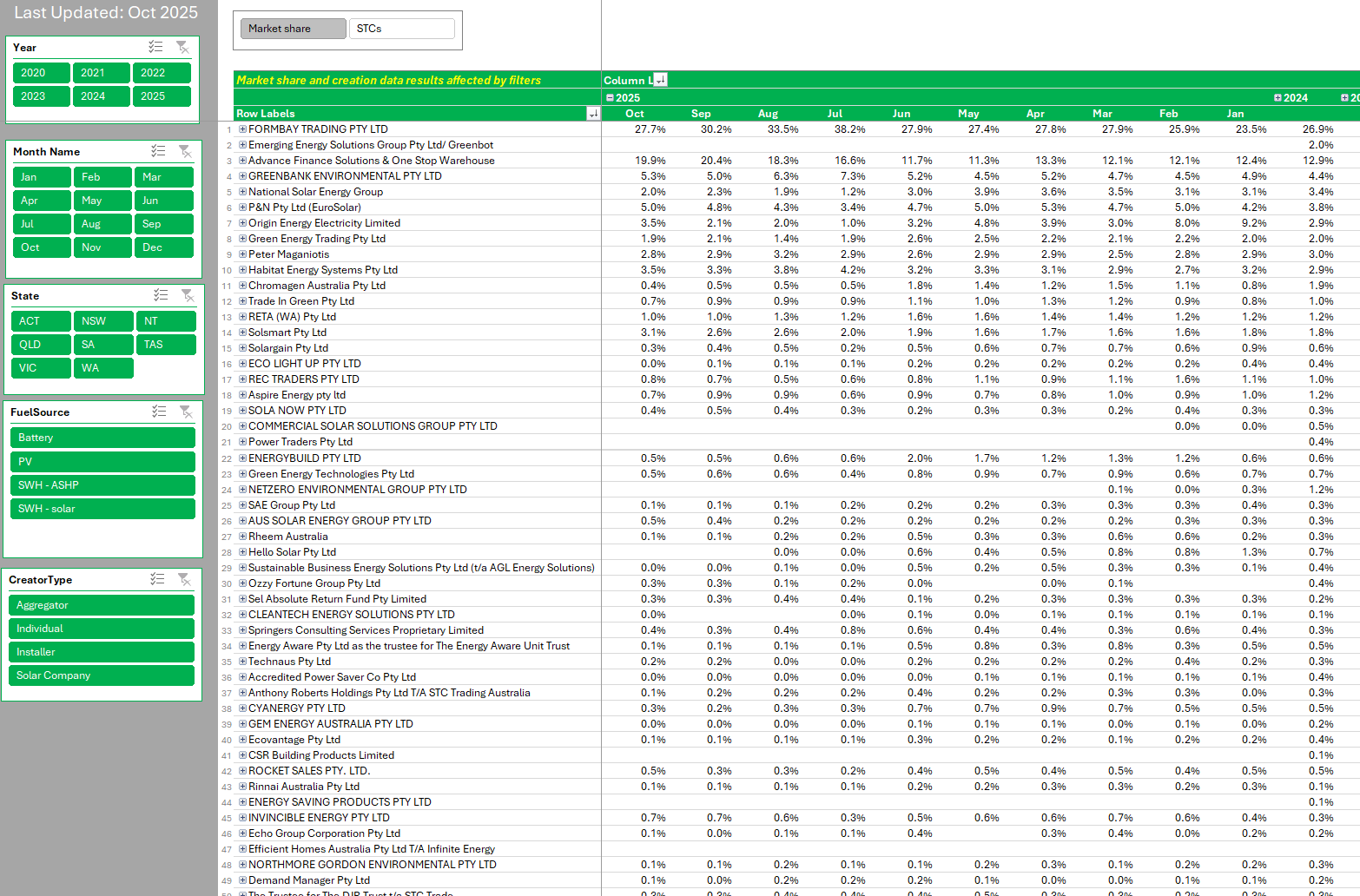Click the P&N Pty Ltd (EuroSolar) row label
Screen dimensions: 1360x896
(305, 208)
